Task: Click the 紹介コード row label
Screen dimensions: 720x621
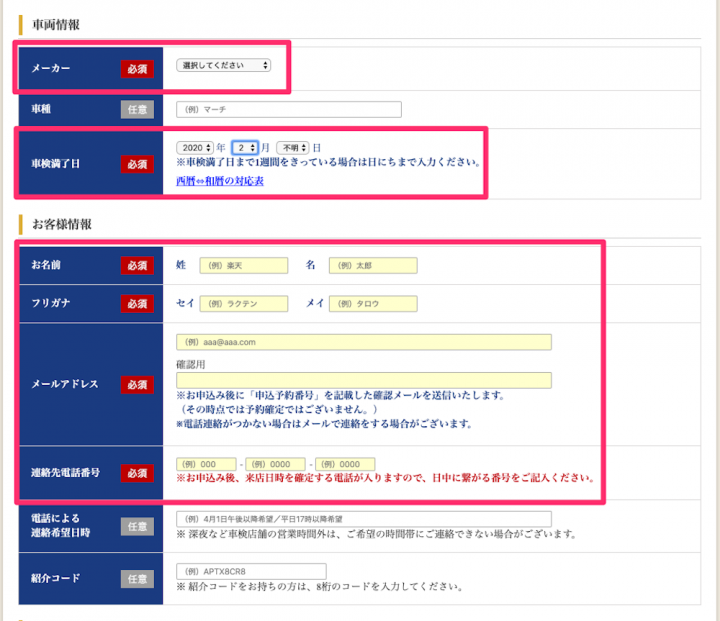Action: 56,578
